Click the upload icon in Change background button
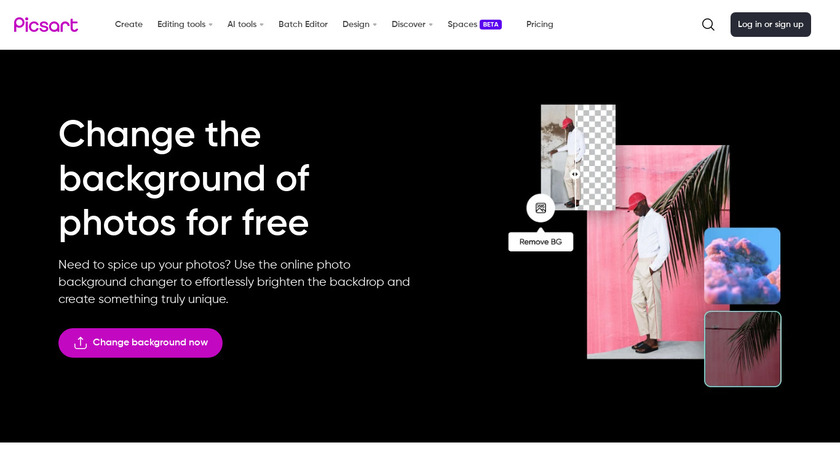 coord(80,343)
